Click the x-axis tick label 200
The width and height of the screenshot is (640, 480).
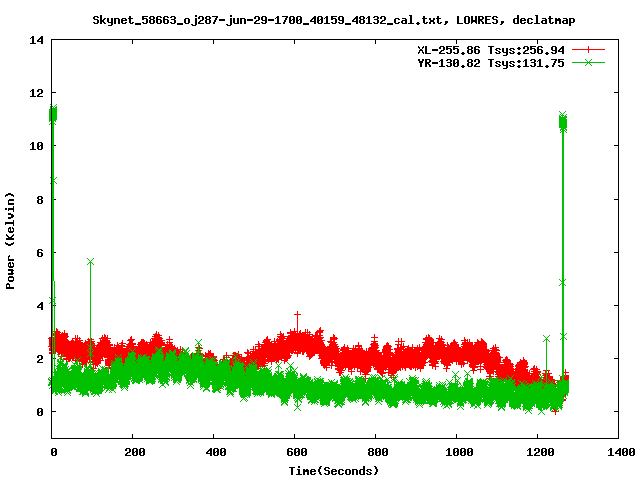click(134, 452)
